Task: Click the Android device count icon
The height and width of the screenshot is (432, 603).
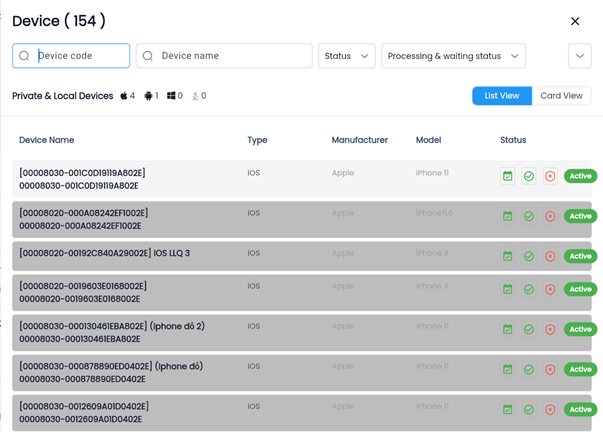Action: pos(149,96)
